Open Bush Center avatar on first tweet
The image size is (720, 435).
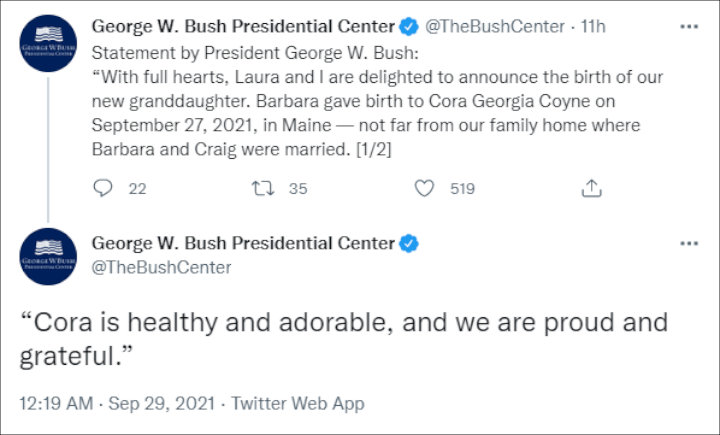48,43
